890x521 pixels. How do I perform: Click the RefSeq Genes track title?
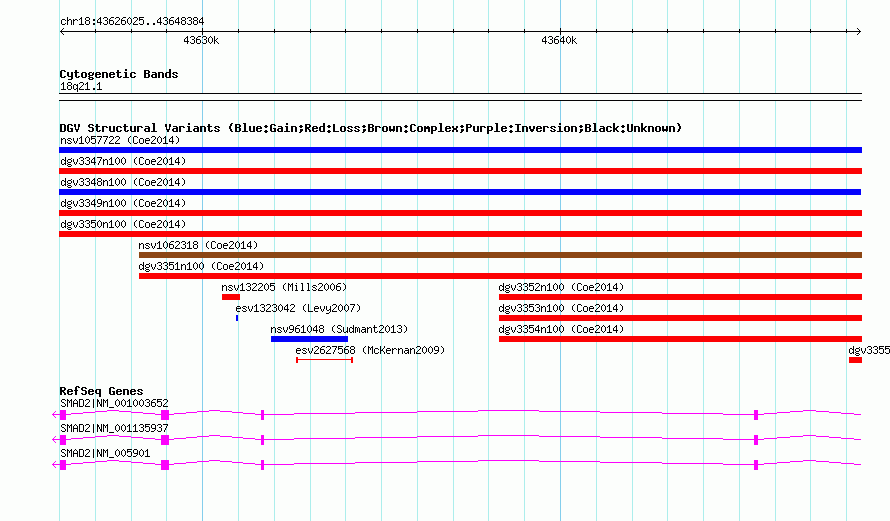[101, 391]
